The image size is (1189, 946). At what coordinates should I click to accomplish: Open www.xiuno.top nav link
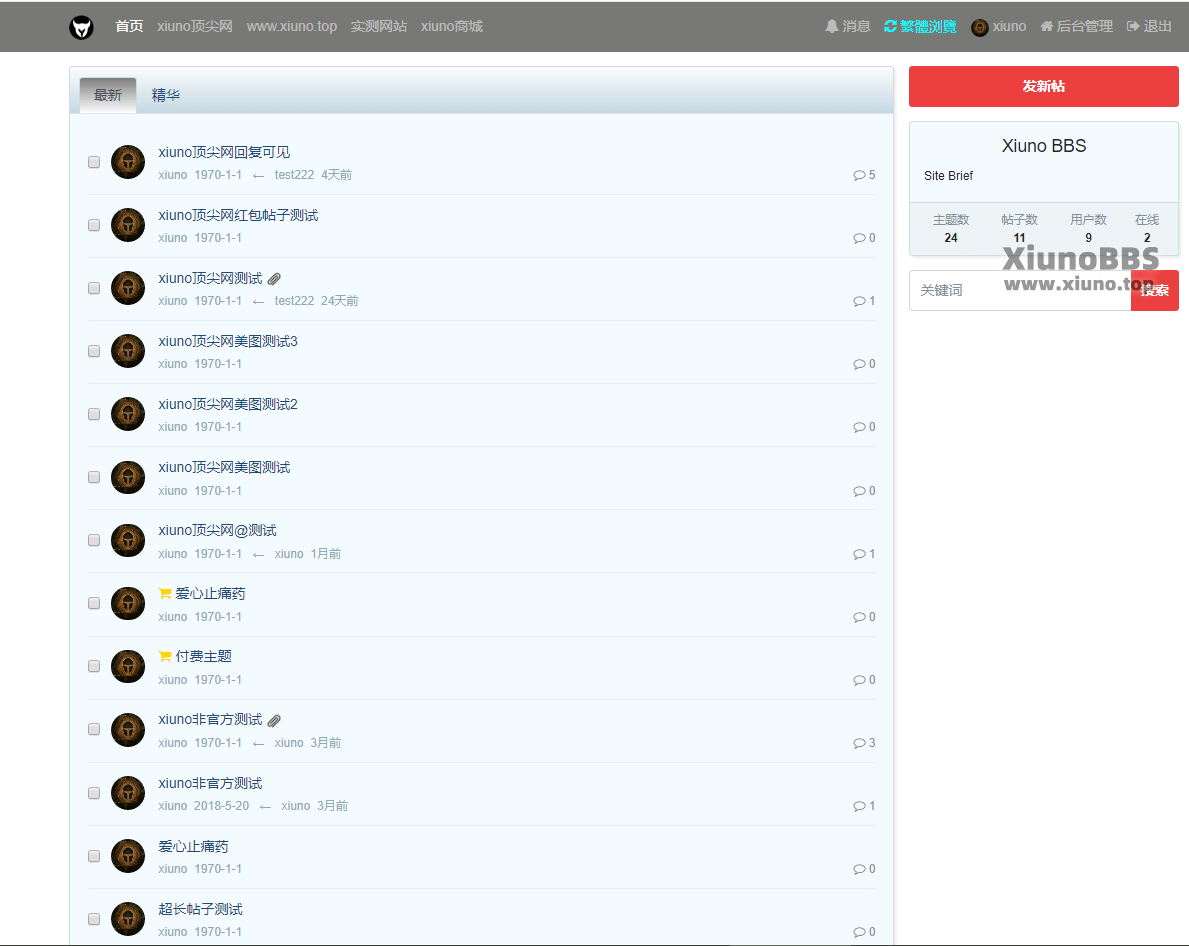point(292,27)
